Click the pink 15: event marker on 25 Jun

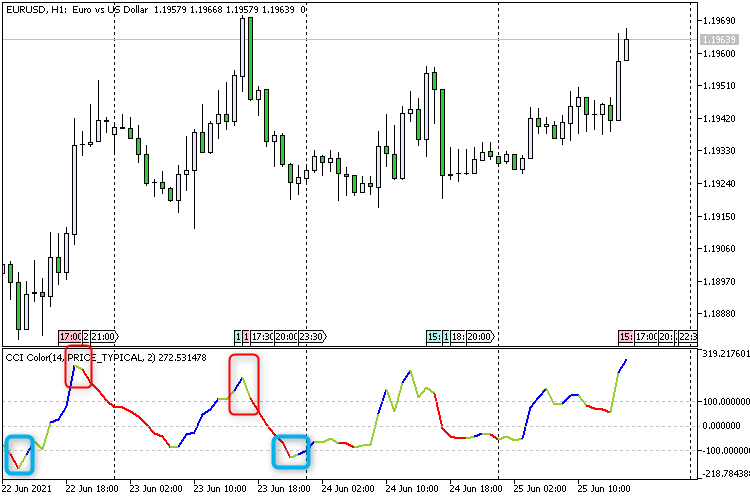tap(626, 337)
